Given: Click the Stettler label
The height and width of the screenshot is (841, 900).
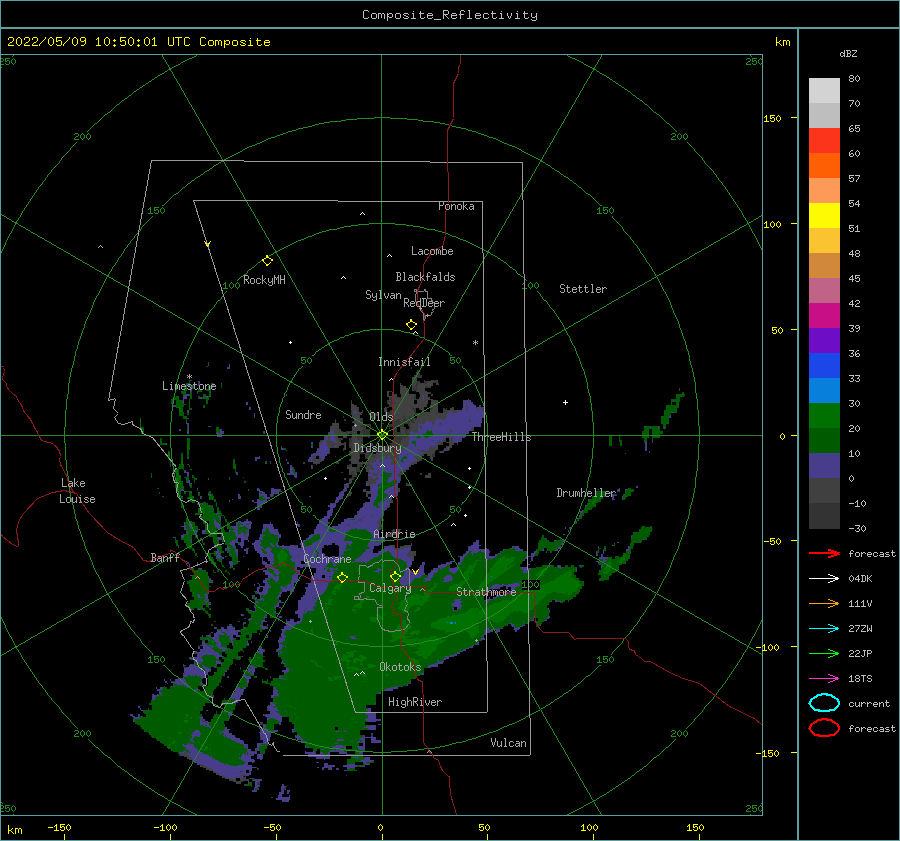Looking at the screenshot, I should pos(583,289).
